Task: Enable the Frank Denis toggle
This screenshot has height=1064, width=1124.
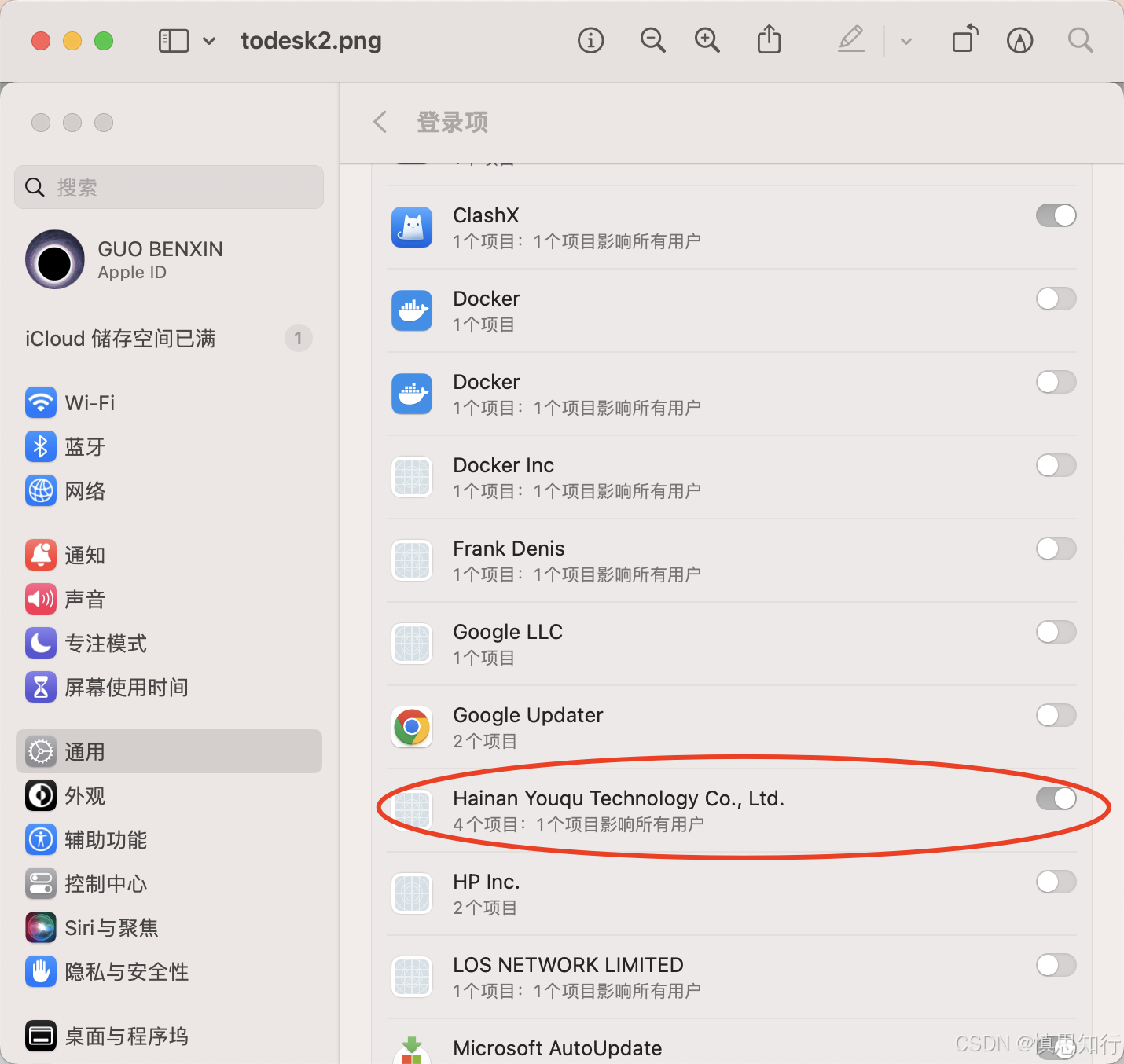Action: pos(1056,549)
